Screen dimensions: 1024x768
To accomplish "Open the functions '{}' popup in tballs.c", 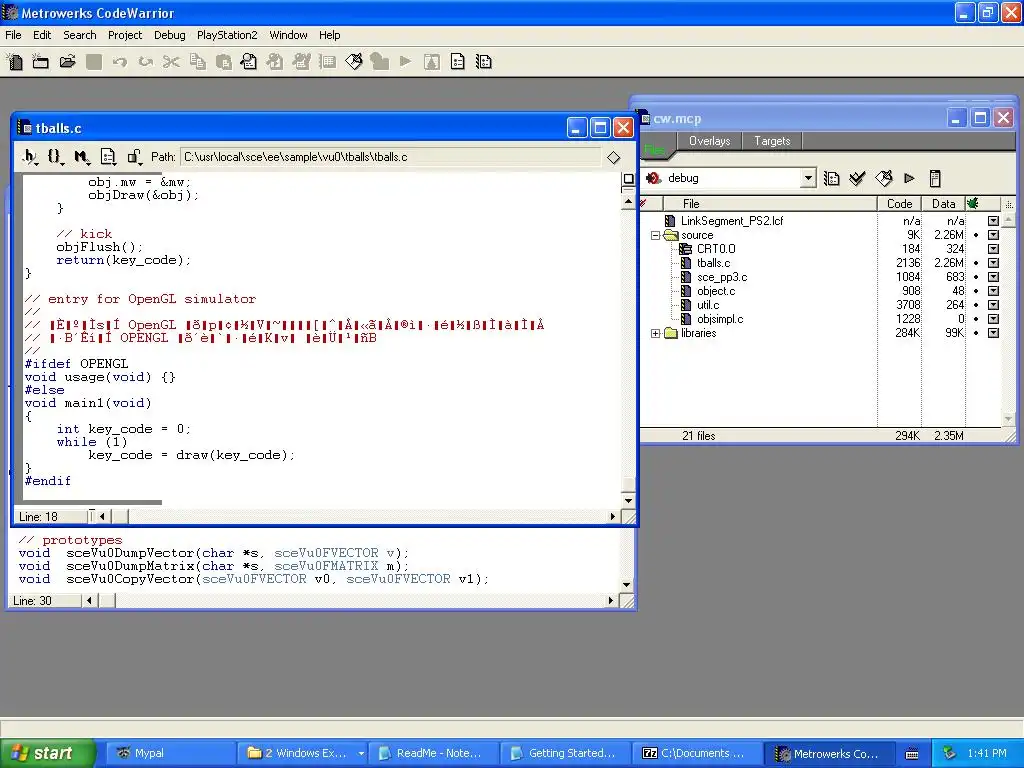I will [56, 157].
